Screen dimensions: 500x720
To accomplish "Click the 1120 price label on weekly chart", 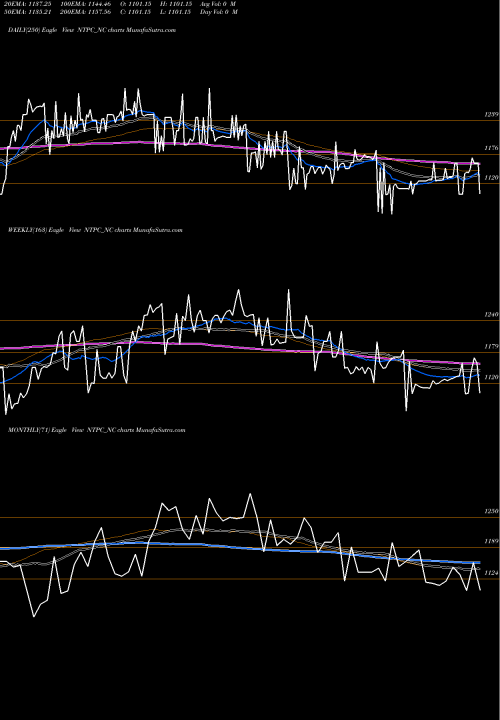I will click(491, 377).
